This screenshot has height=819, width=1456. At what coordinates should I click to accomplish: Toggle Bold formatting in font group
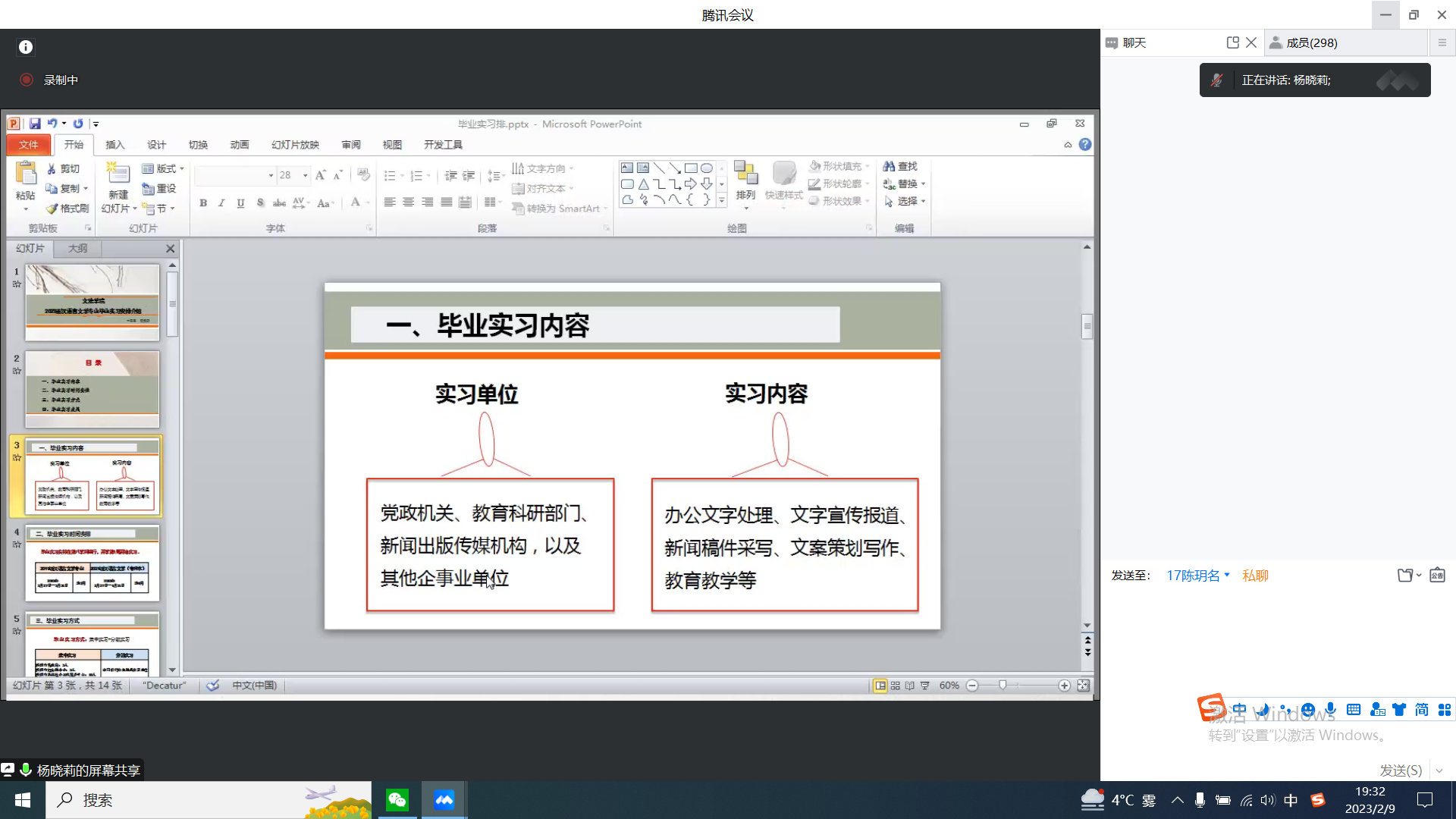tap(203, 202)
